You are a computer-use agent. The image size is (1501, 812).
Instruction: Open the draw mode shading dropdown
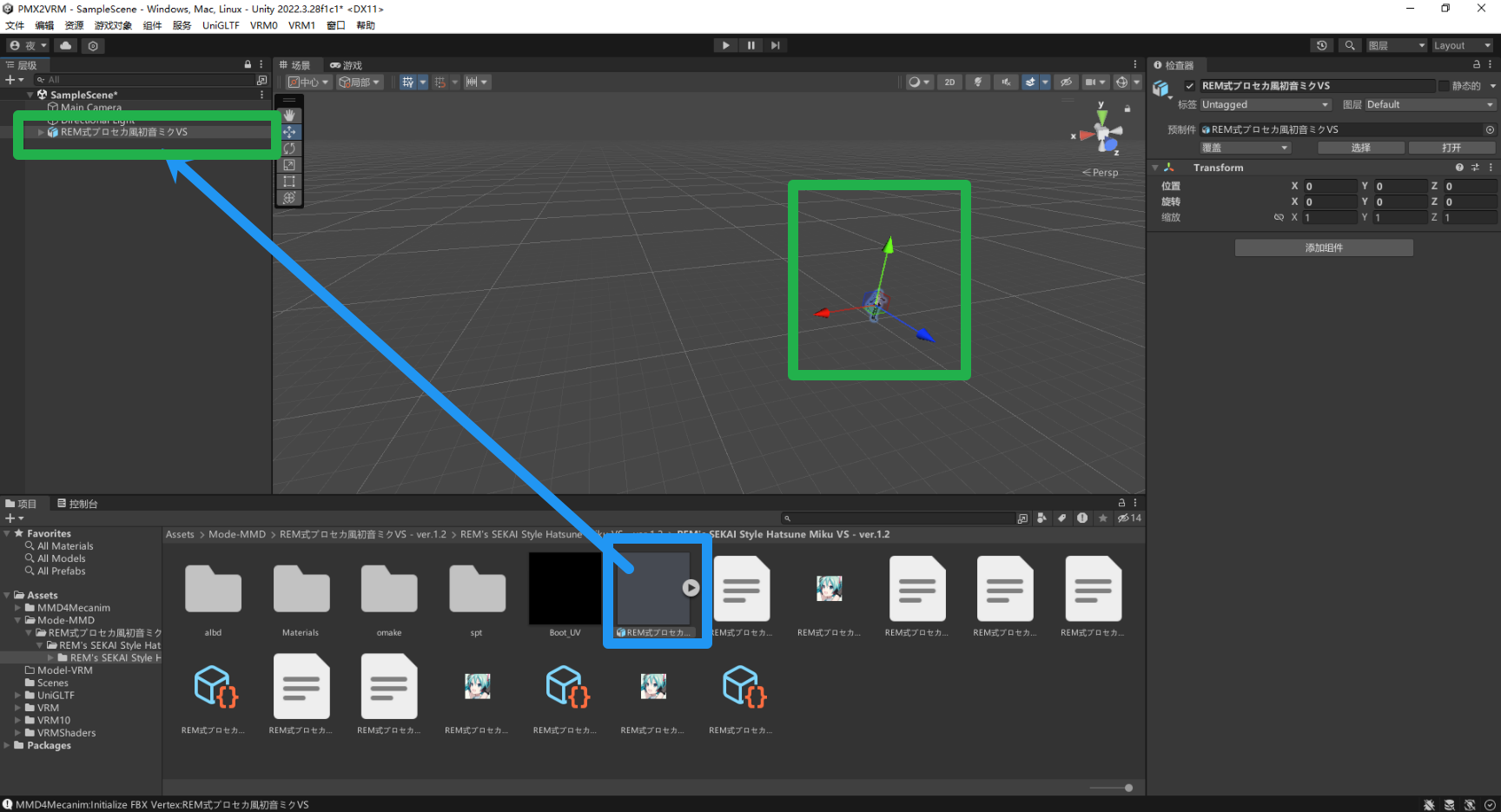click(x=918, y=82)
